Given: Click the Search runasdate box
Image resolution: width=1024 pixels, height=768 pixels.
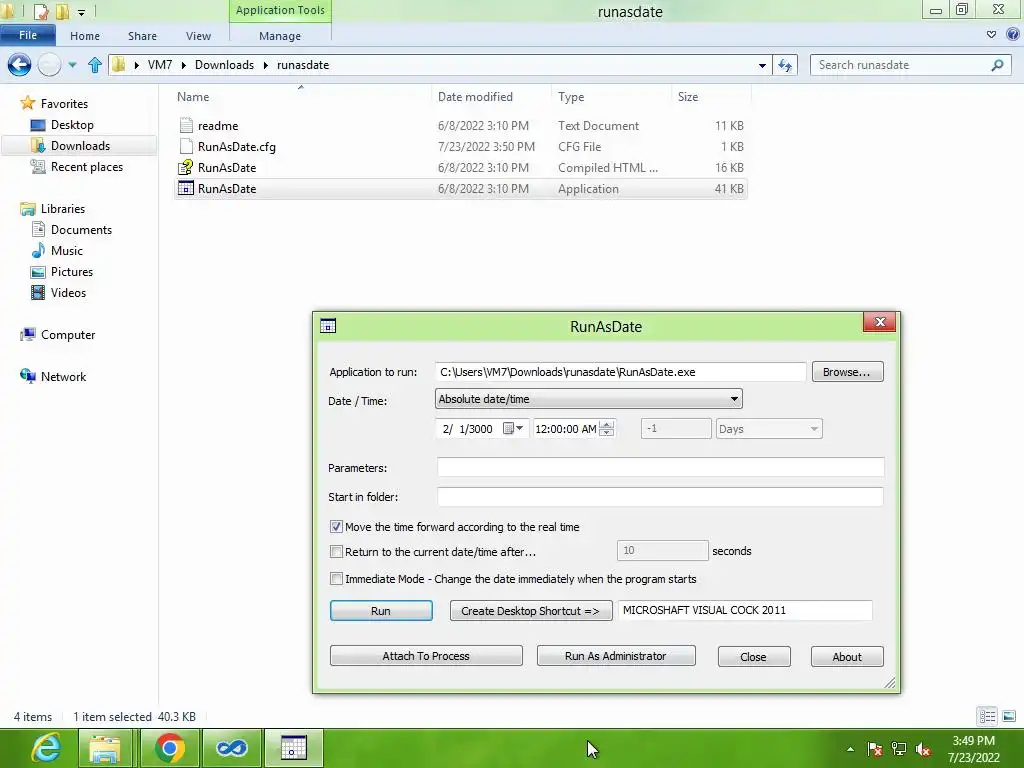Looking at the screenshot, I should click(x=911, y=65).
